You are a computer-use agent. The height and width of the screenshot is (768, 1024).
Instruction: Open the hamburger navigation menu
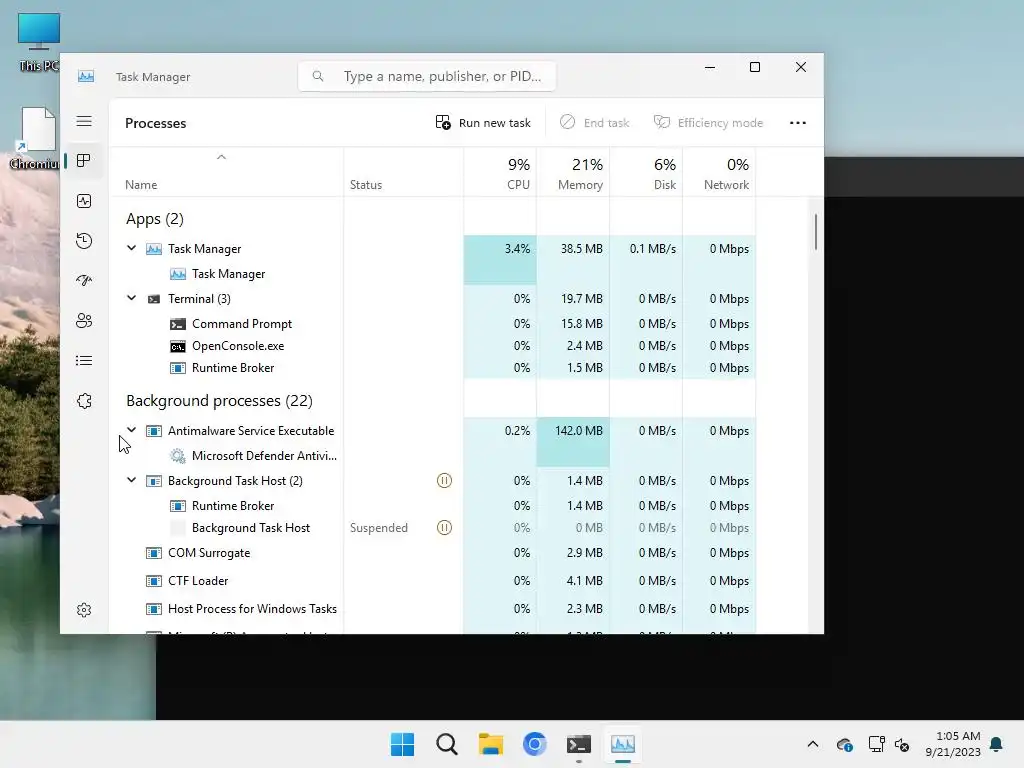[84, 121]
